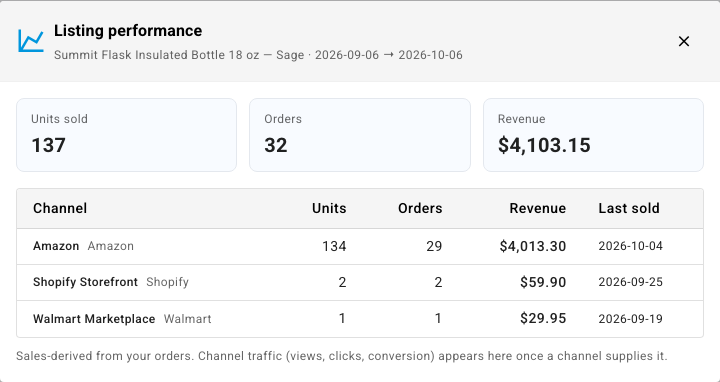Click the gray Walmart platform label

click(x=188, y=319)
